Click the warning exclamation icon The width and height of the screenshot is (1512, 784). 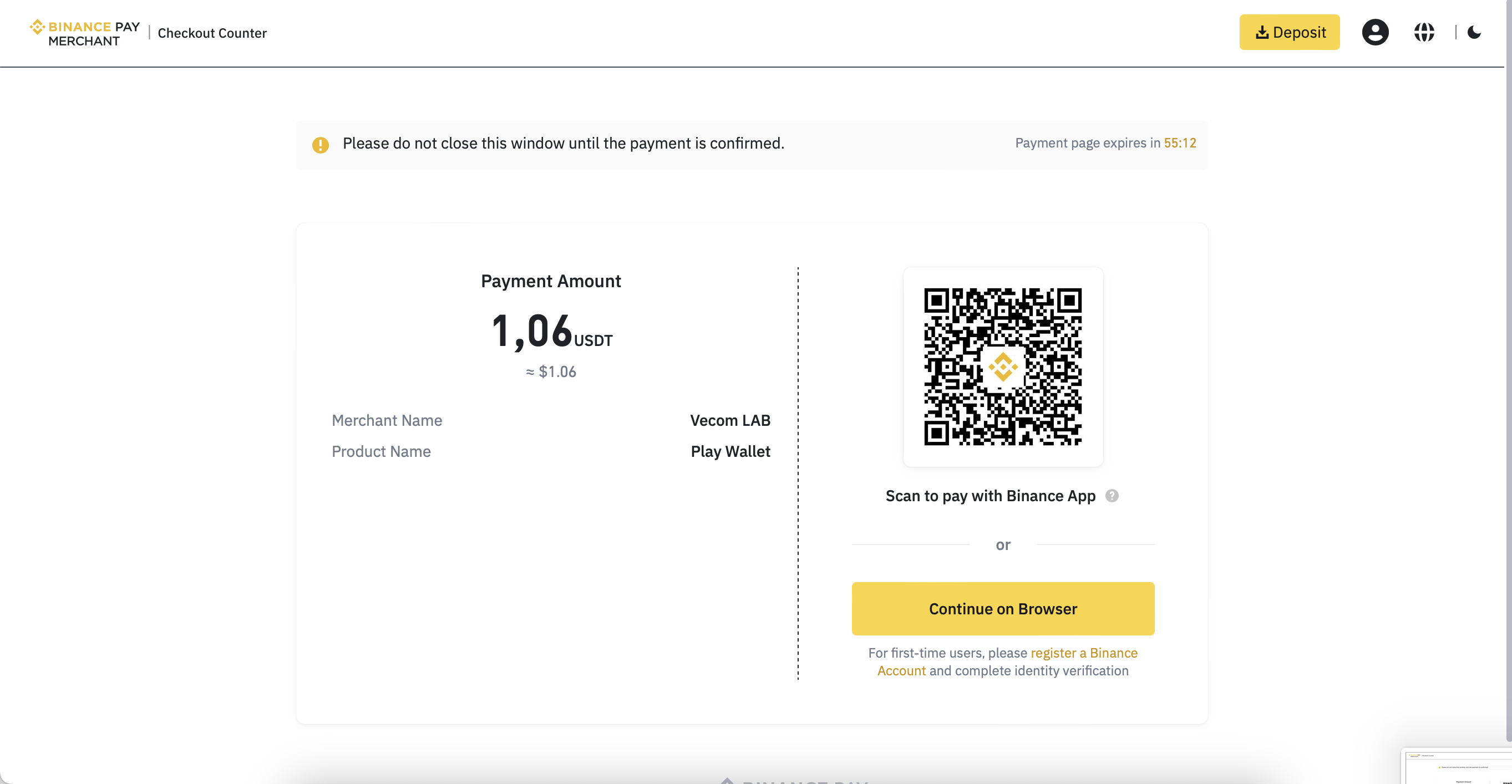click(321, 144)
